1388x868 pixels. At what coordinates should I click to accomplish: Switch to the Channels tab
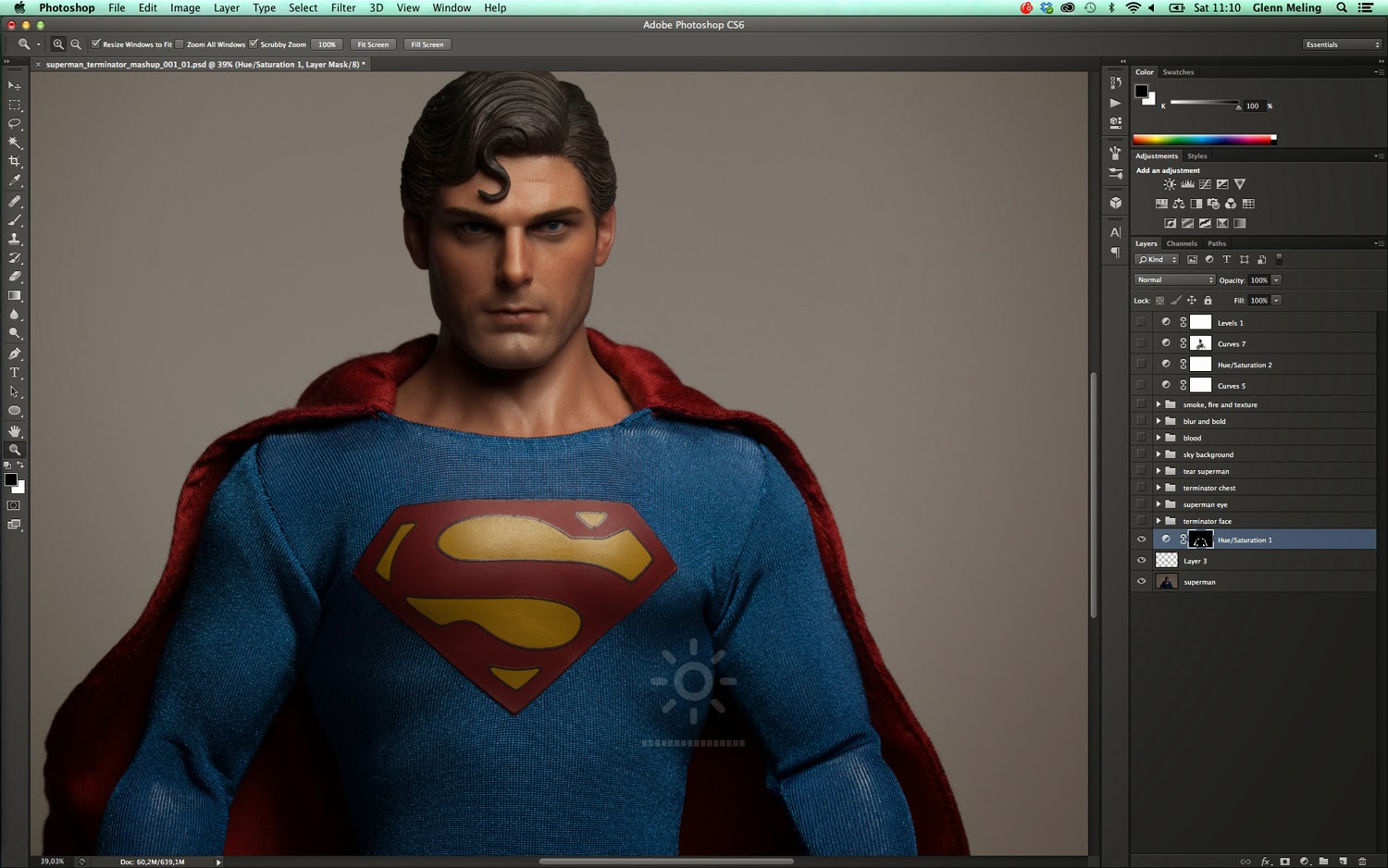(x=1182, y=243)
